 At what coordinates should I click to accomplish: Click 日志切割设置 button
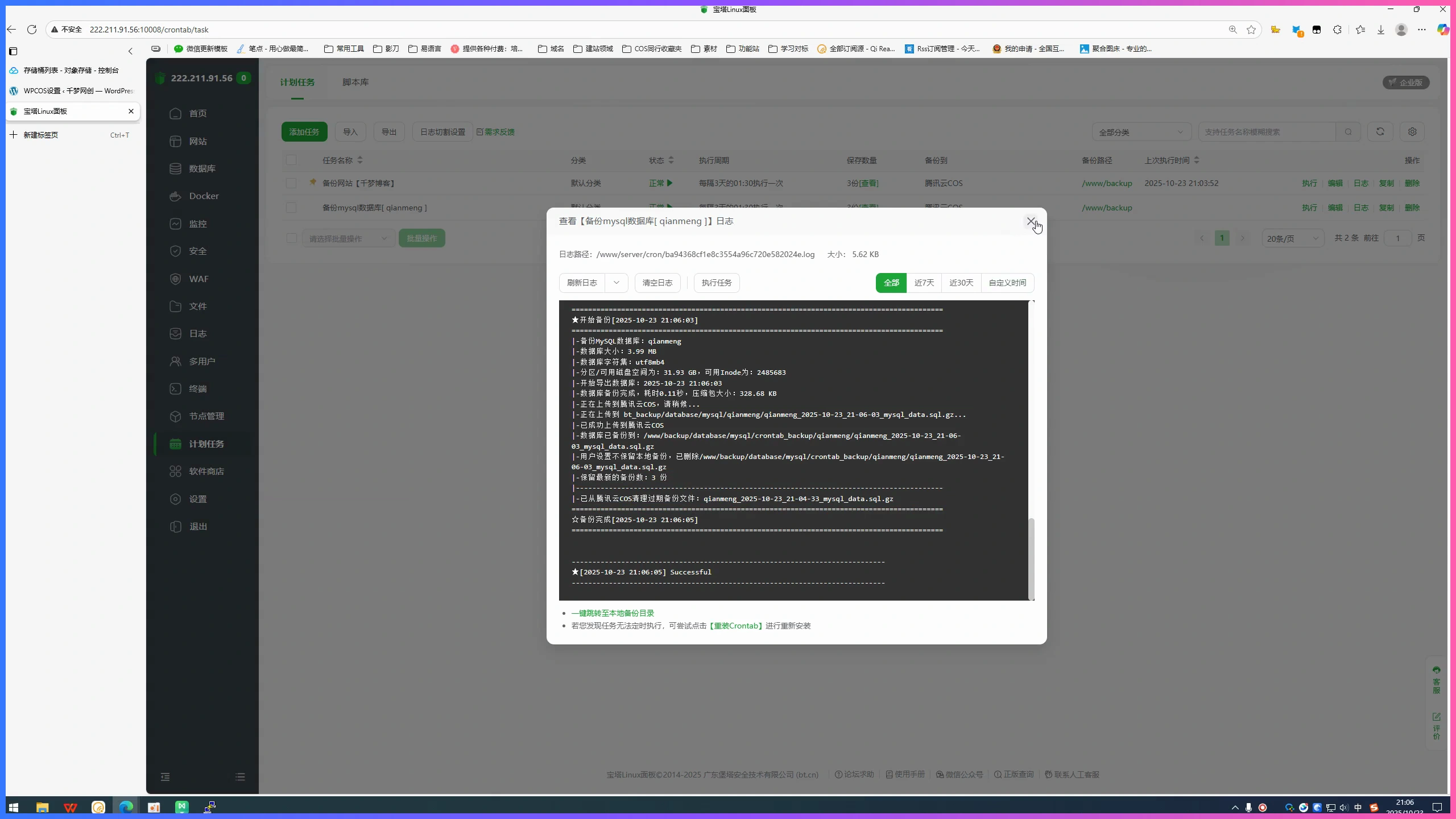(442, 132)
